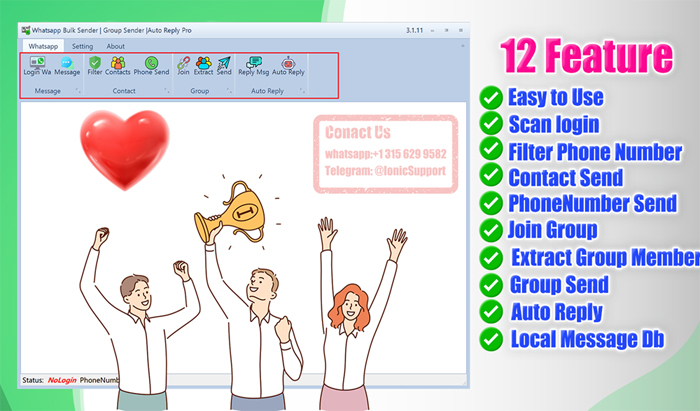Viewport: 700px width, 411px height.
Task: Open the Login Wa tool
Action: (x=38, y=66)
